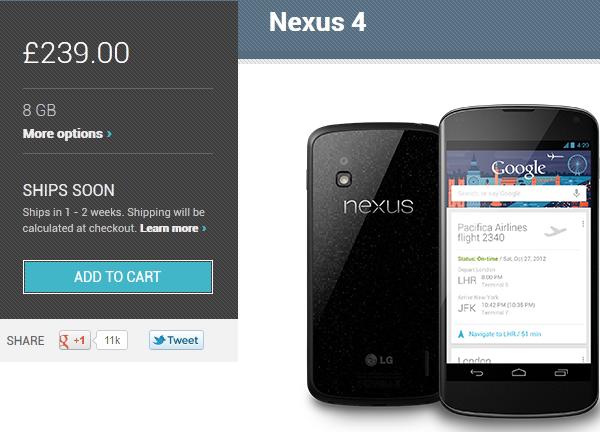
Task: Tap the microphone icon in Google search bar
Action: pos(576,193)
